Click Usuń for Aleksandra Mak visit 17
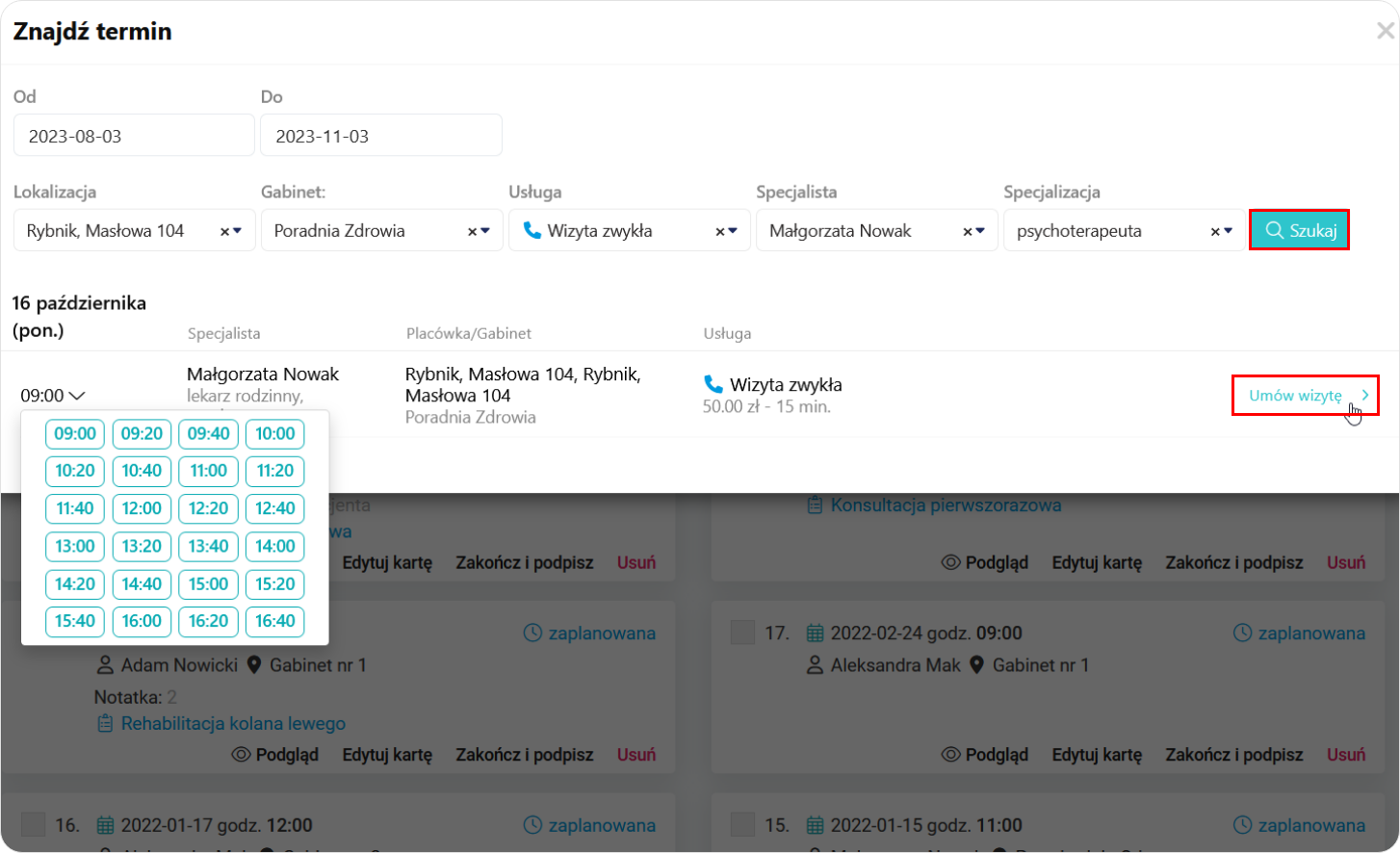 [x=1346, y=755]
